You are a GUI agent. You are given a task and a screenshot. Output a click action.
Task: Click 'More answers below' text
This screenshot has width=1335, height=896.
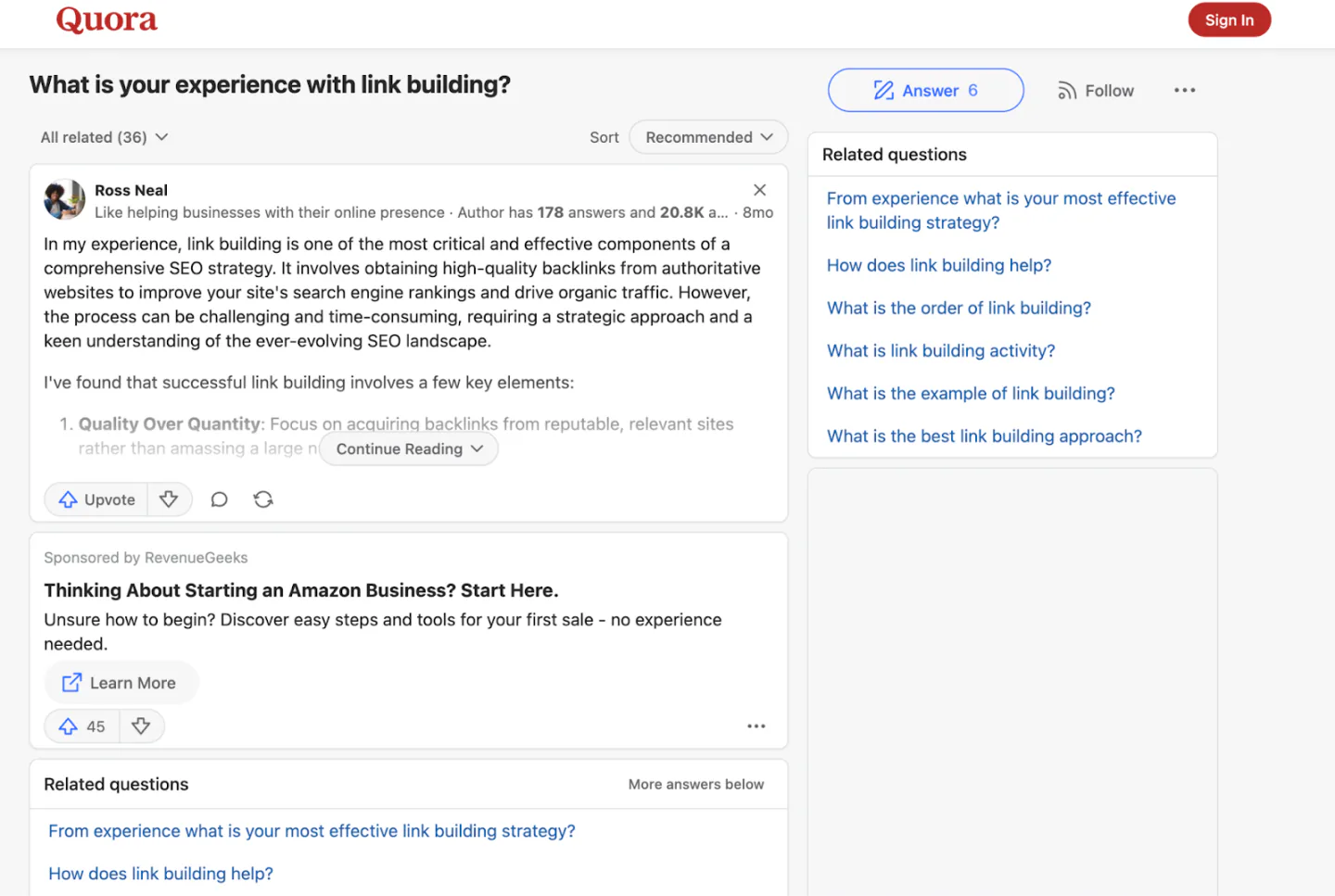point(696,784)
